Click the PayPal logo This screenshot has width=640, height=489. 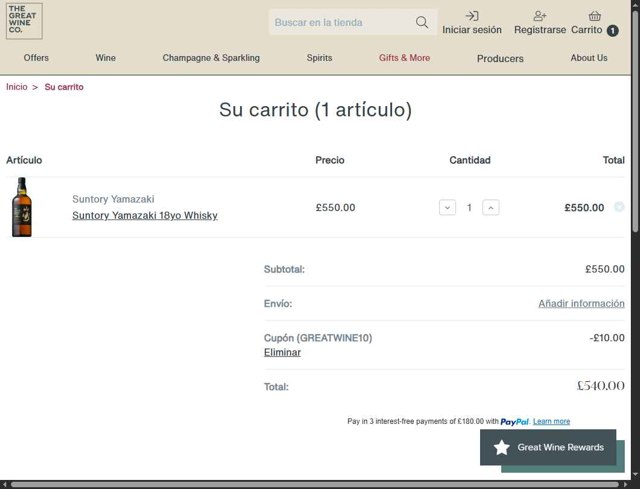[514, 422]
